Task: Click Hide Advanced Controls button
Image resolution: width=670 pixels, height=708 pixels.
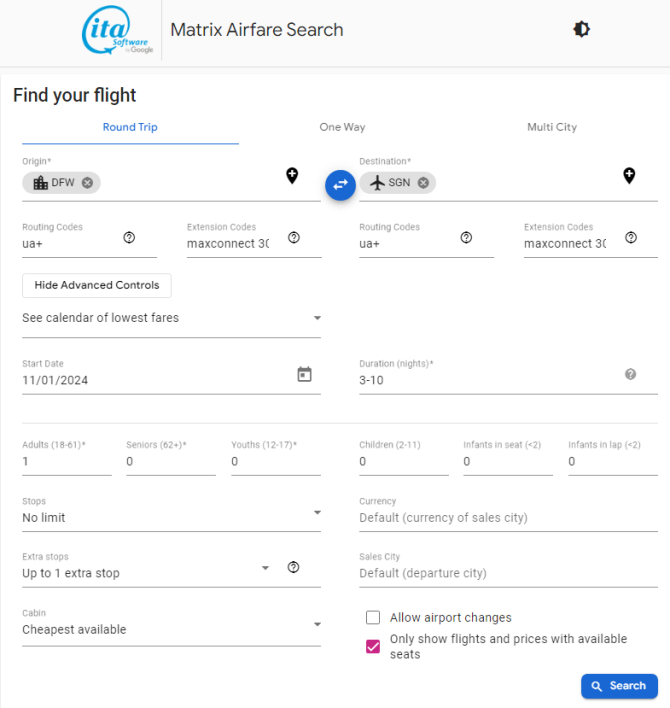Action: coord(97,285)
